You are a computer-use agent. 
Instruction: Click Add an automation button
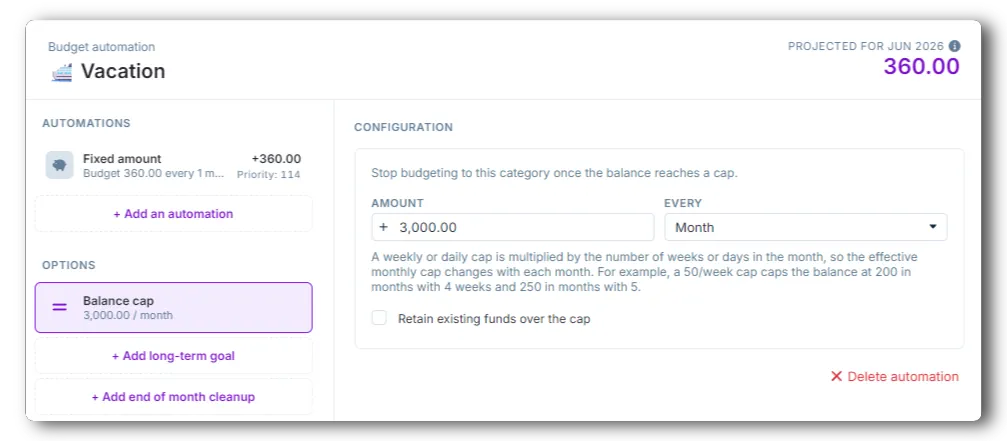pyautogui.click(x=173, y=214)
